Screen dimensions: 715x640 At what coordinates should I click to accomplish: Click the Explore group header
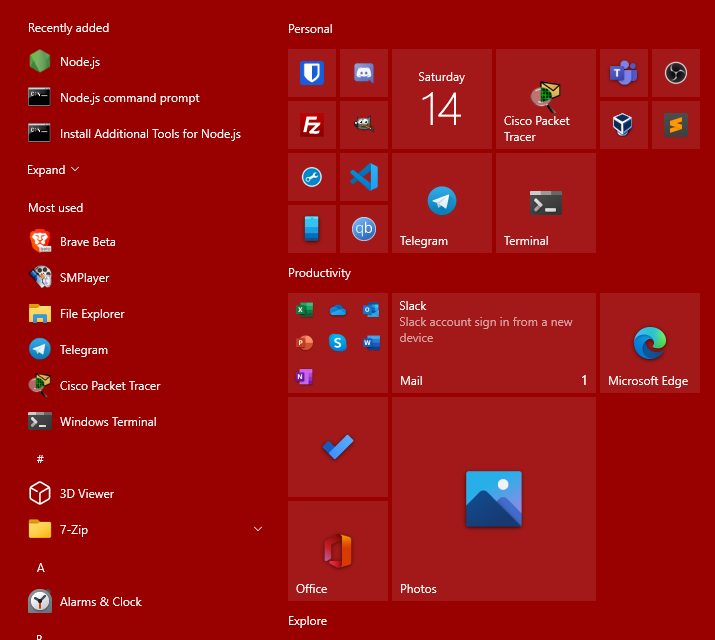[307, 621]
